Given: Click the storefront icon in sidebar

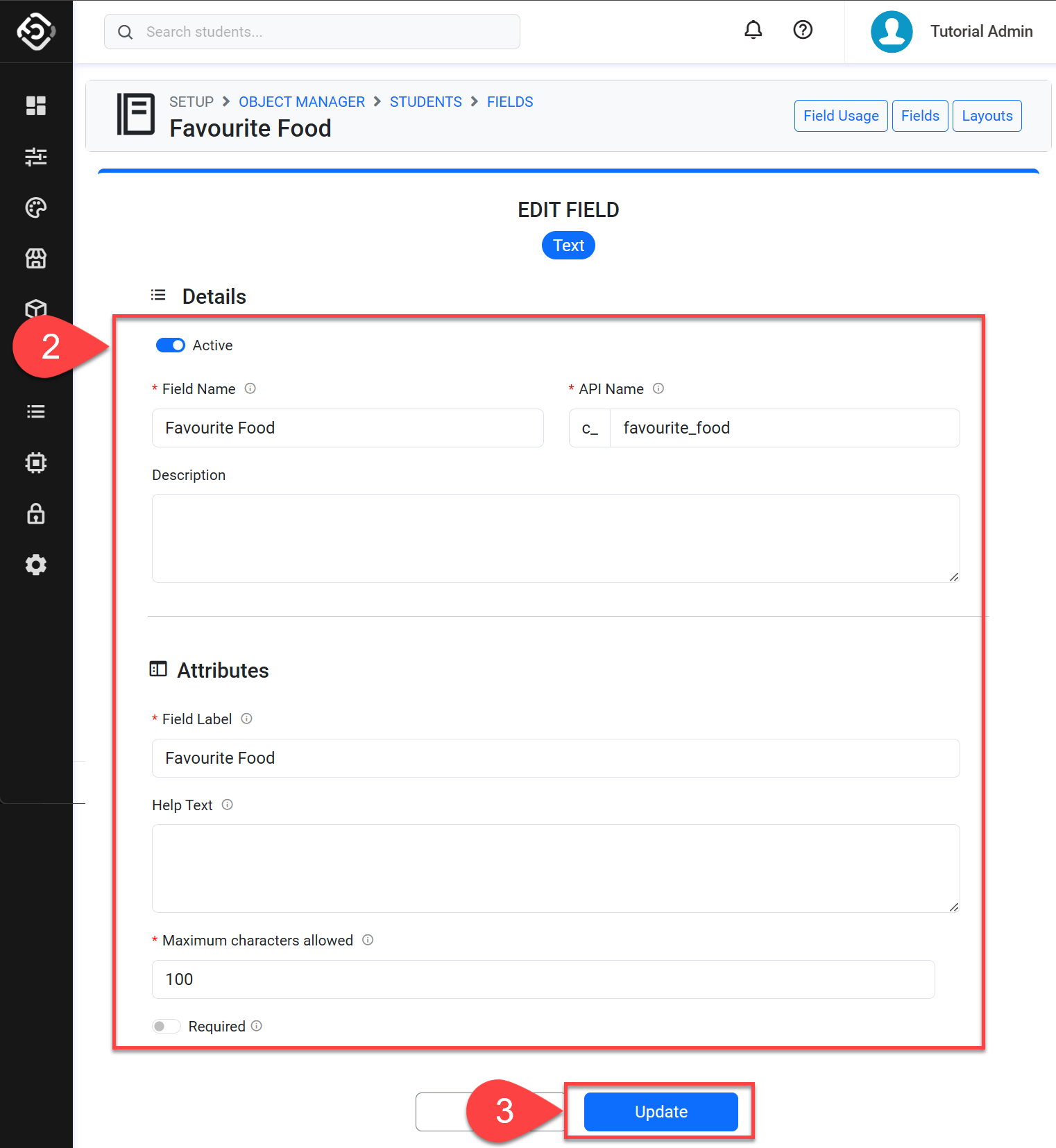Looking at the screenshot, I should click(x=36, y=259).
